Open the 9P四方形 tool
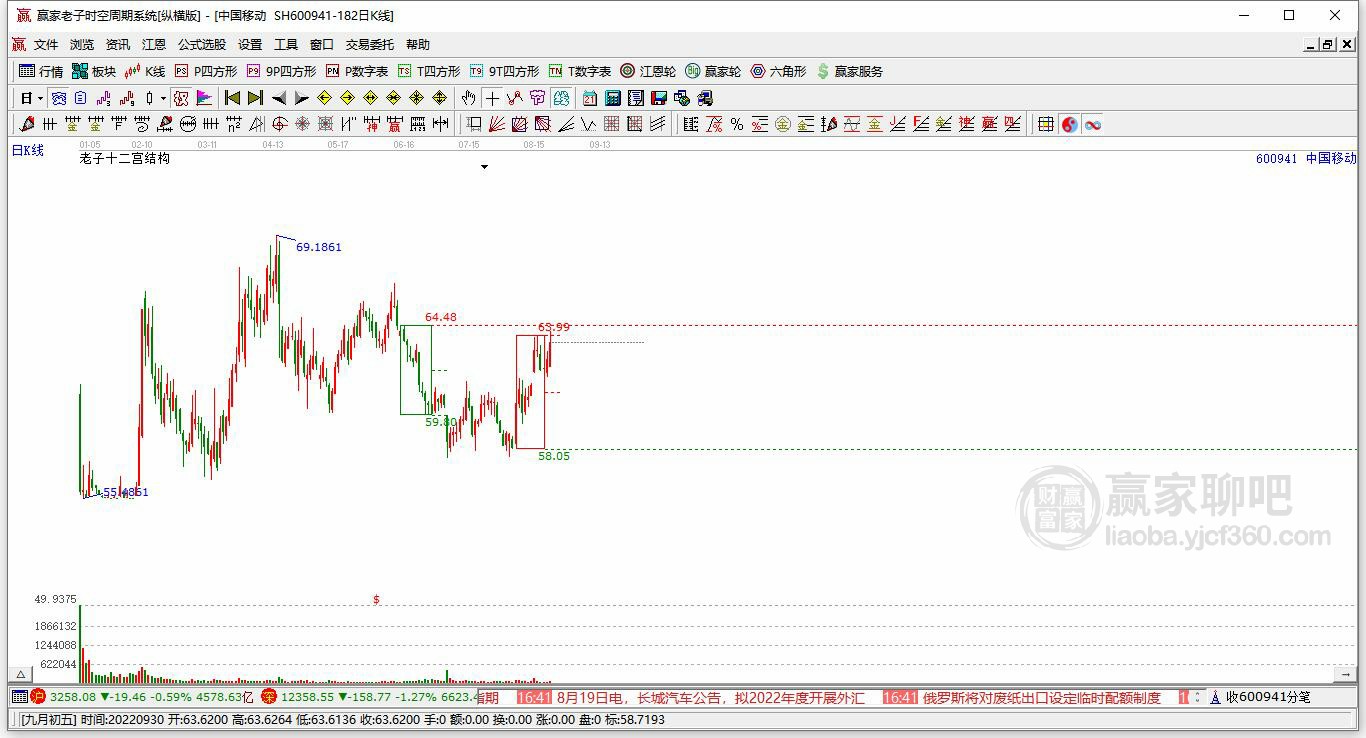Image resolution: width=1366 pixels, height=738 pixels. pos(281,71)
